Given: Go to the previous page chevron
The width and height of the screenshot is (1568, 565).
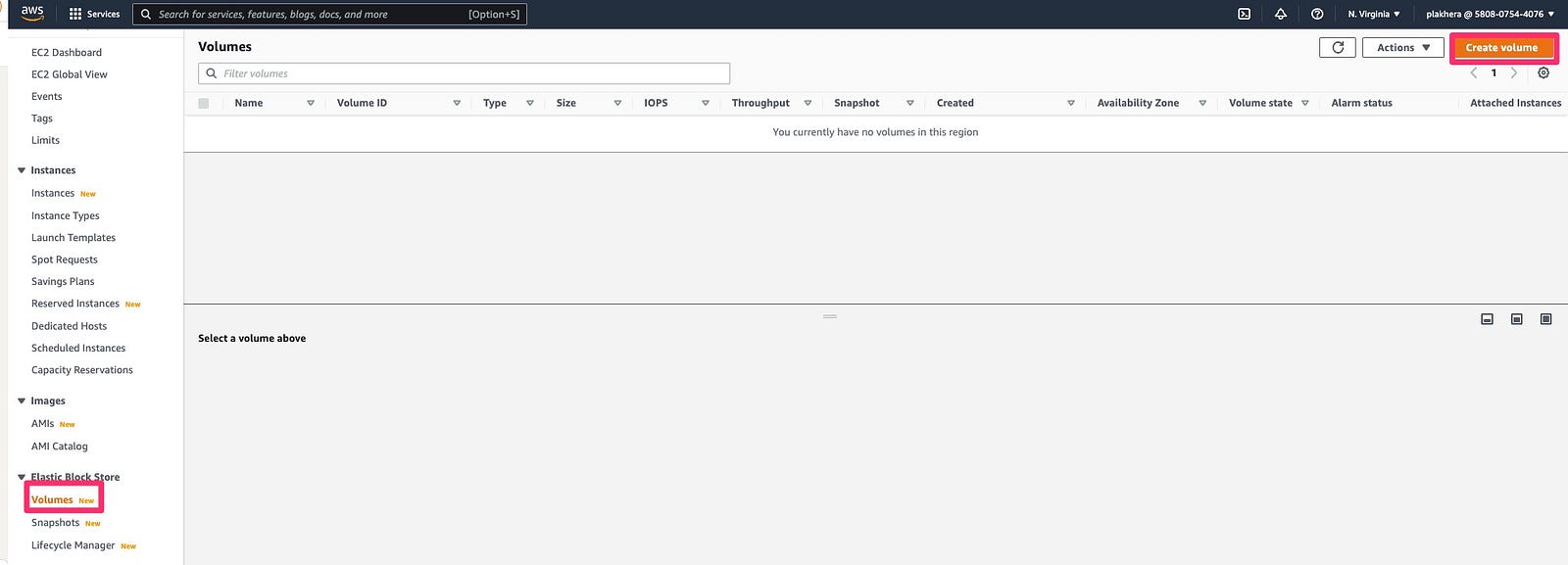Looking at the screenshot, I should 1473,73.
